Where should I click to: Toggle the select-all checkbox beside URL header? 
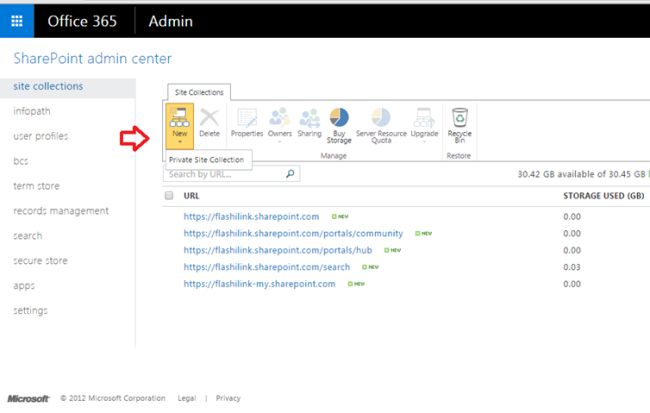pos(169,195)
